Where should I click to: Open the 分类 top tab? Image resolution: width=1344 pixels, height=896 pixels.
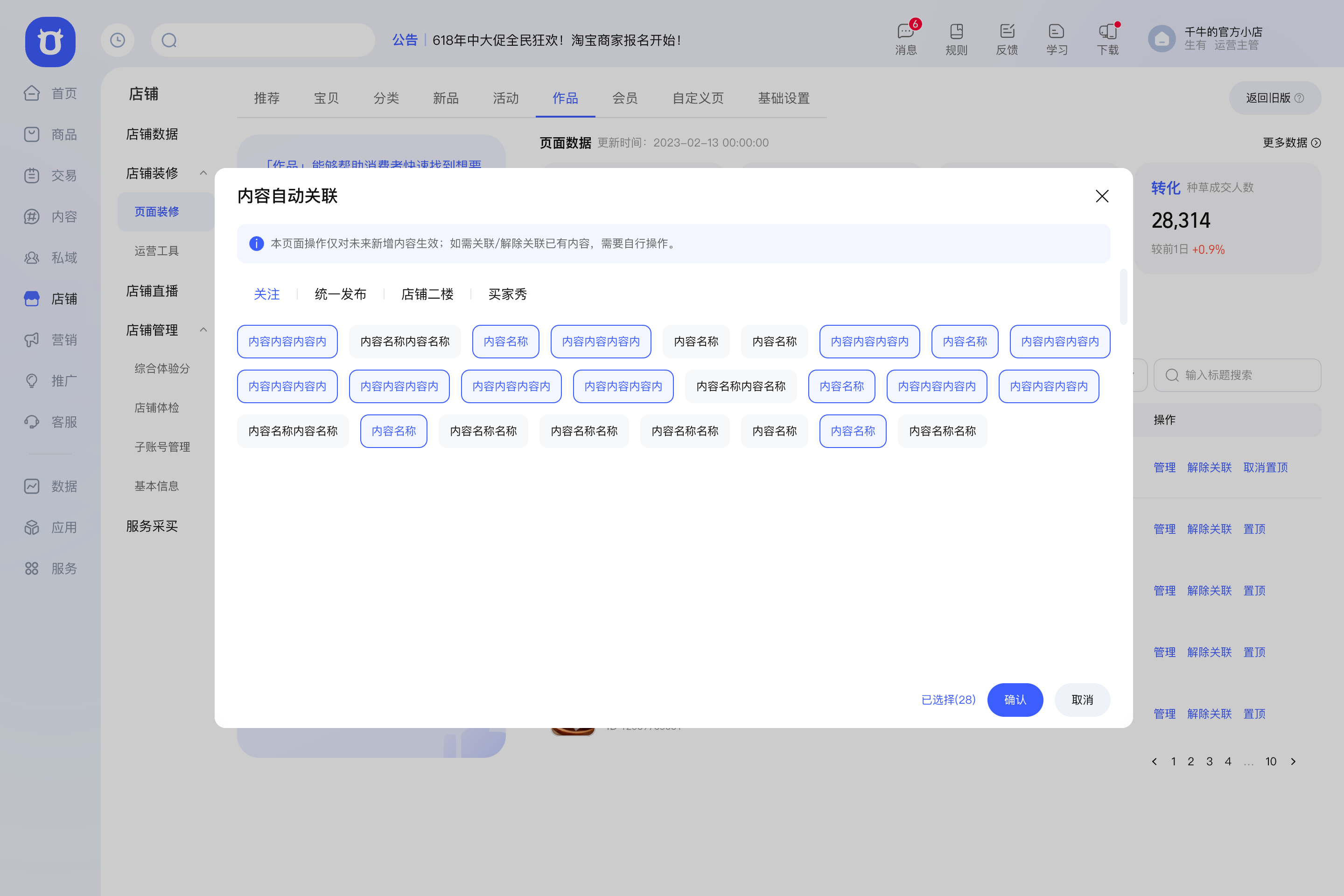pyautogui.click(x=386, y=98)
